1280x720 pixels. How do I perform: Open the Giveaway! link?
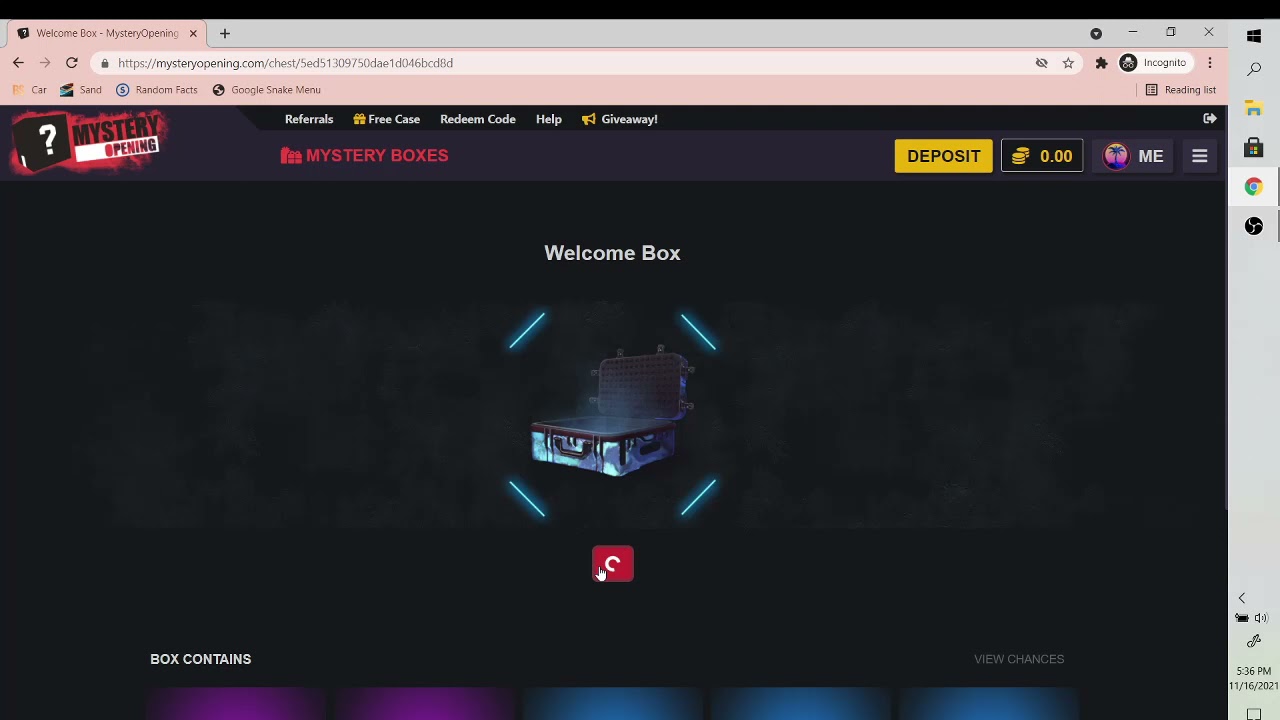coord(620,119)
